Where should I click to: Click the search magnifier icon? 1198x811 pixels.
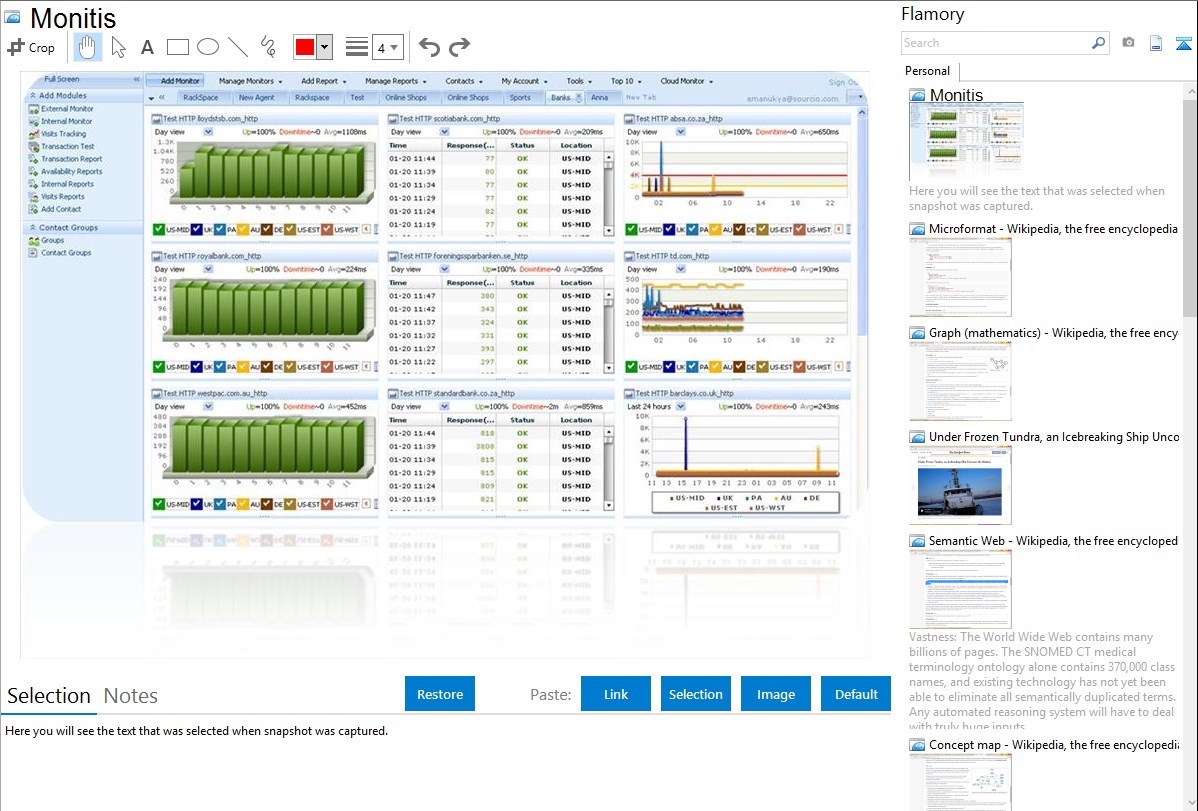1098,43
